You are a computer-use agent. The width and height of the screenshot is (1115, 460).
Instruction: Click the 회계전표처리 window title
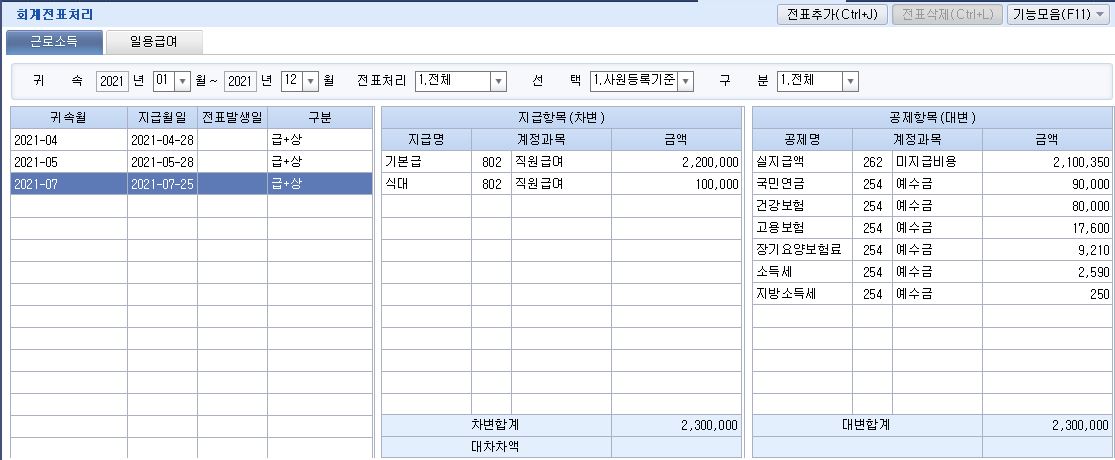pyautogui.click(x=55, y=14)
